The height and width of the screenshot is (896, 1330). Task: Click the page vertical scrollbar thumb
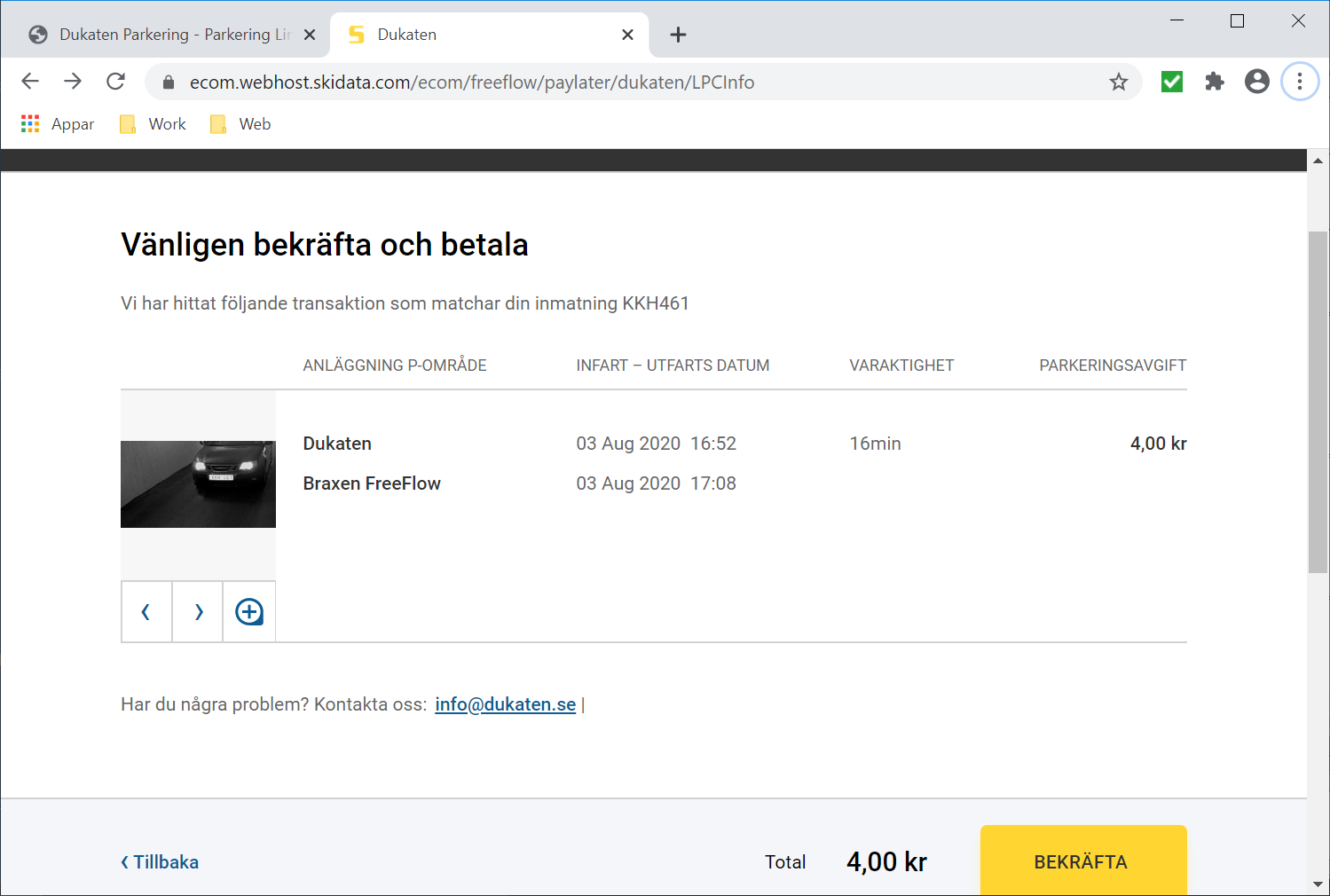(x=1318, y=402)
